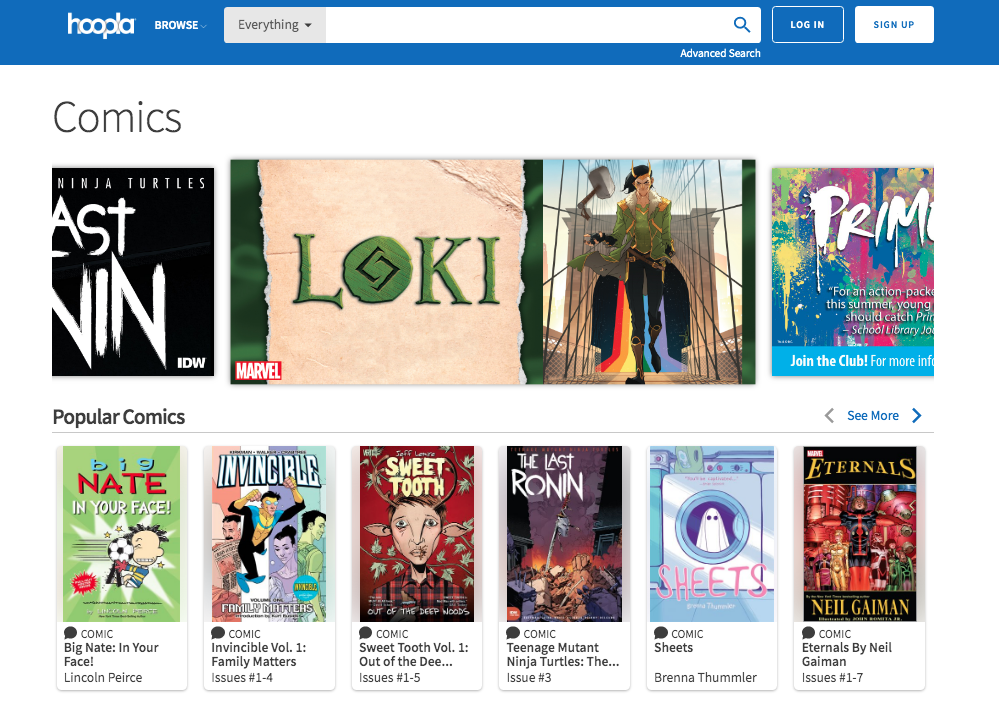Click the next arrow beside See More
The height and width of the screenshot is (725, 999).
[917, 416]
